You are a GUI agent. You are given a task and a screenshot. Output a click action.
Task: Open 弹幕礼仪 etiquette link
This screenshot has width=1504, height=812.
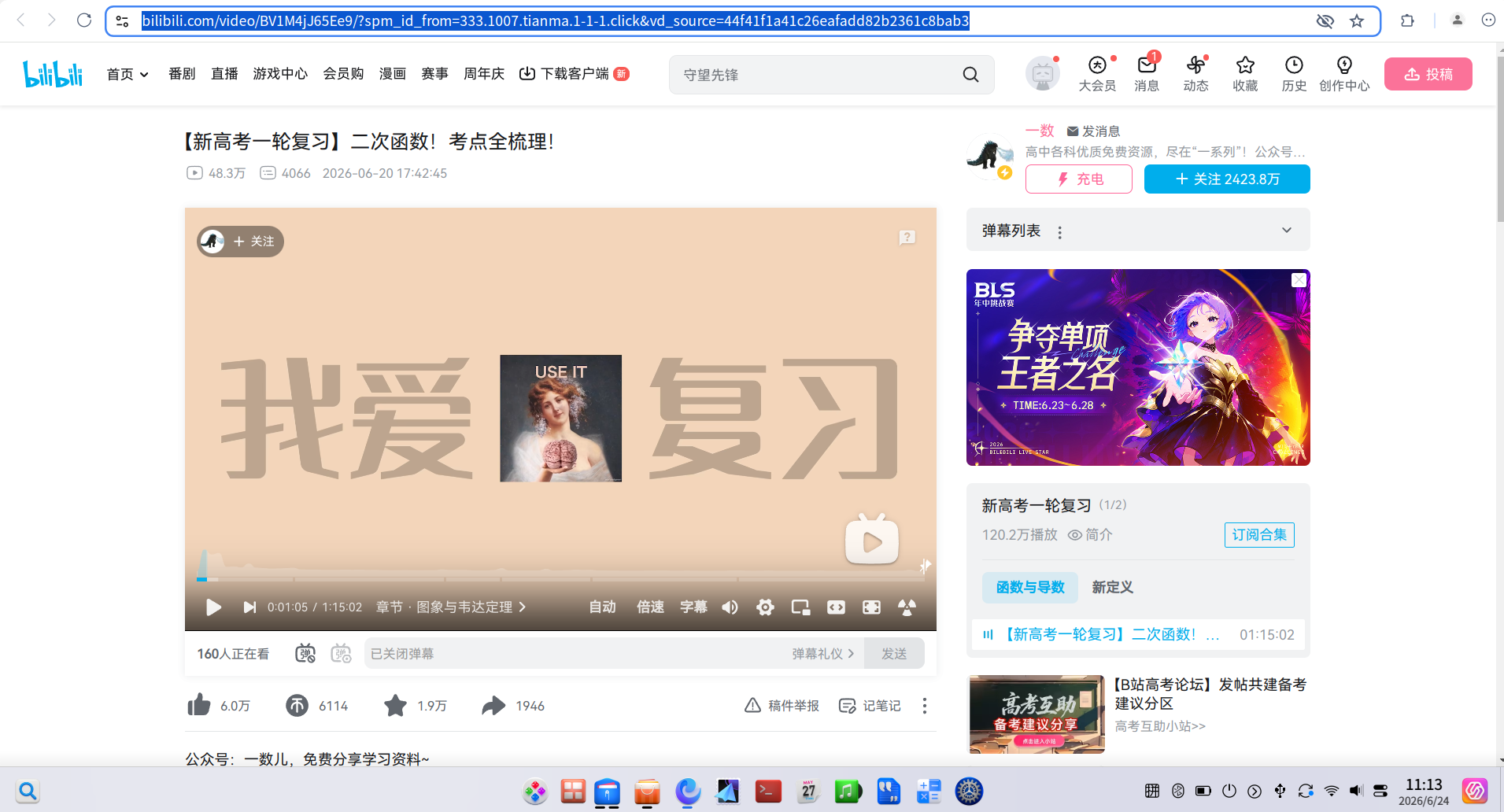(x=822, y=653)
